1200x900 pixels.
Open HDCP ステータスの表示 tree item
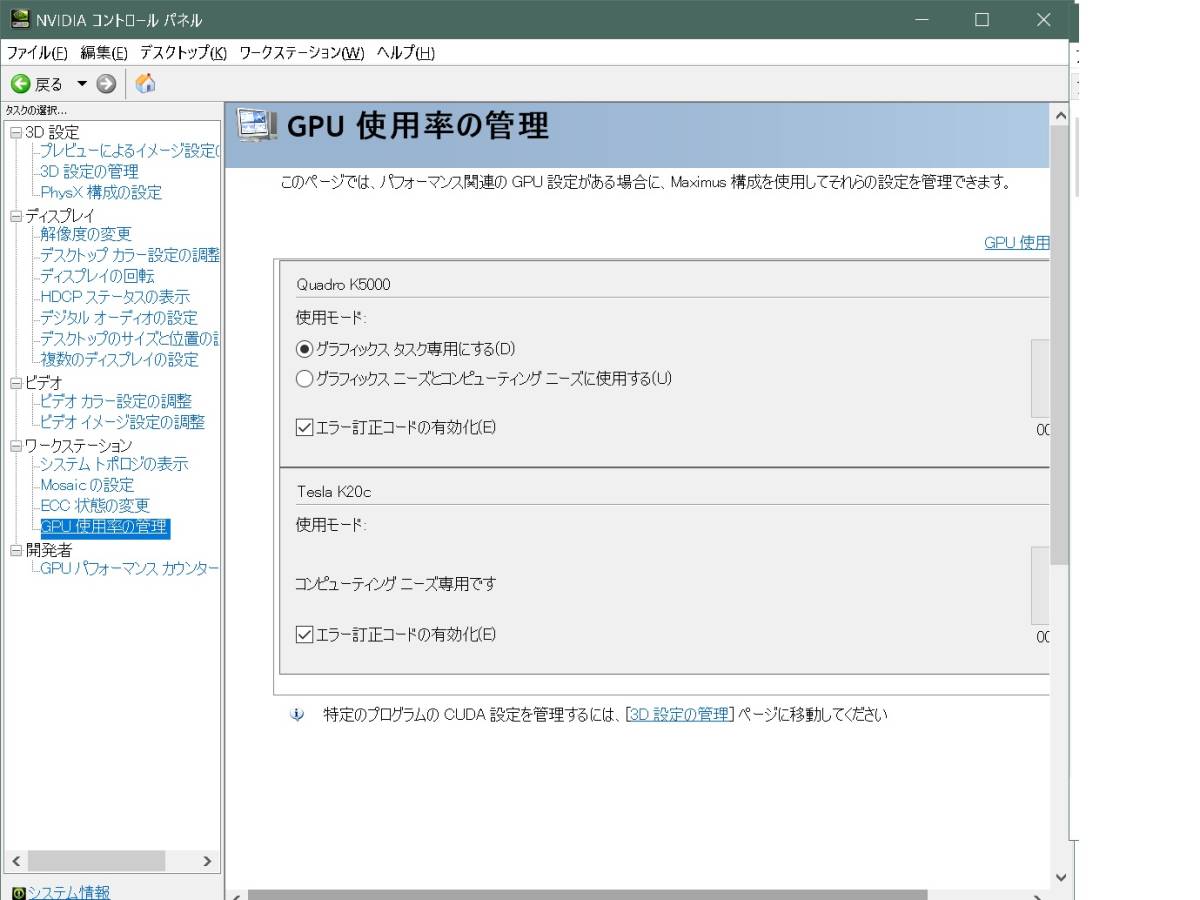tap(115, 297)
